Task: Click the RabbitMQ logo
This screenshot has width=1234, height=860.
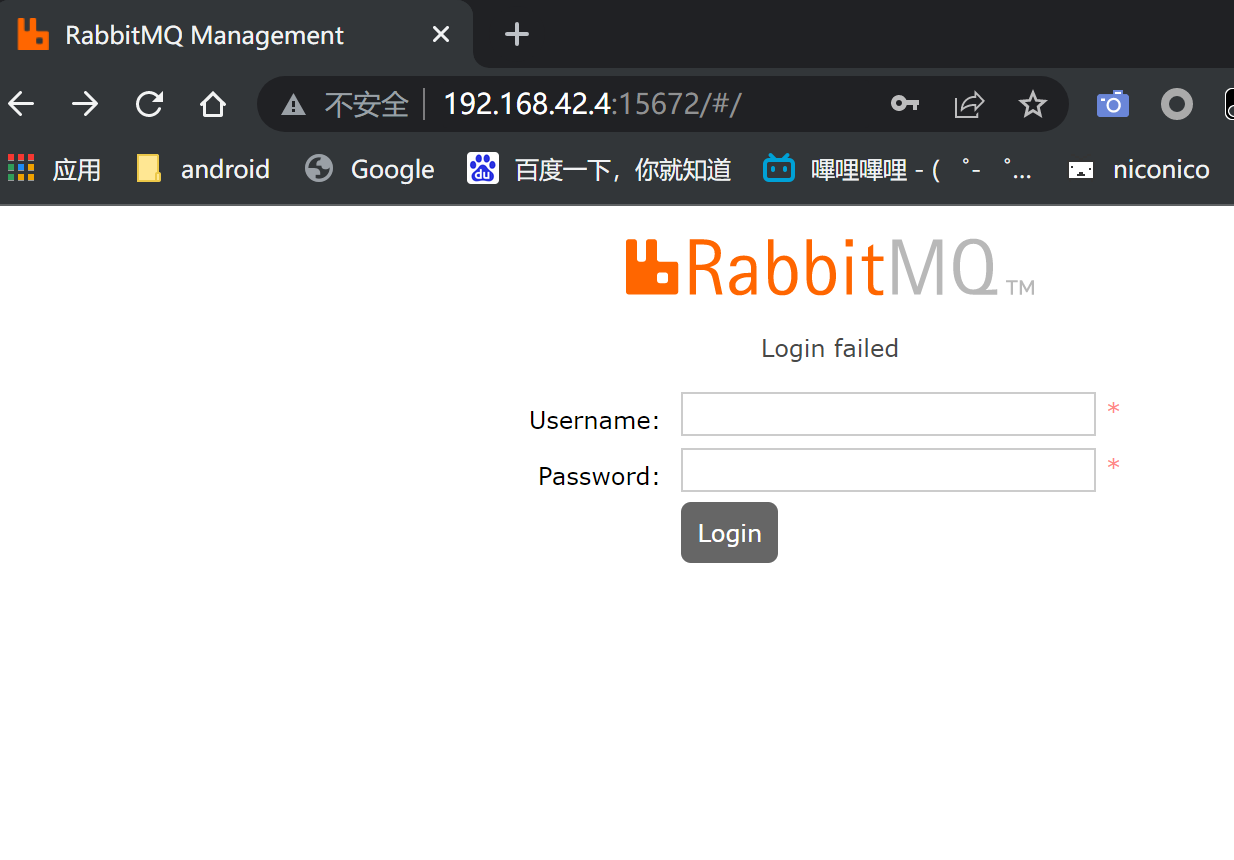Action: [829, 268]
